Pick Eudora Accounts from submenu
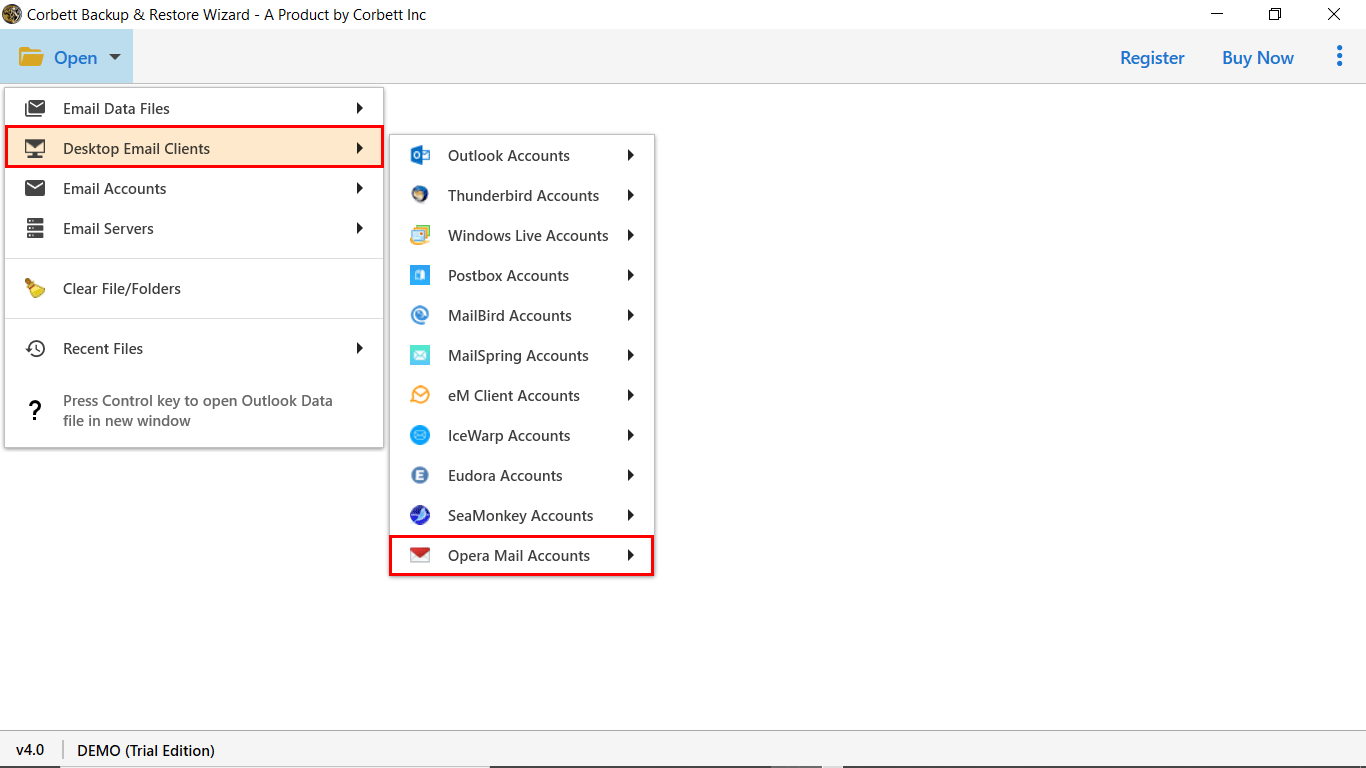 pyautogui.click(x=521, y=475)
